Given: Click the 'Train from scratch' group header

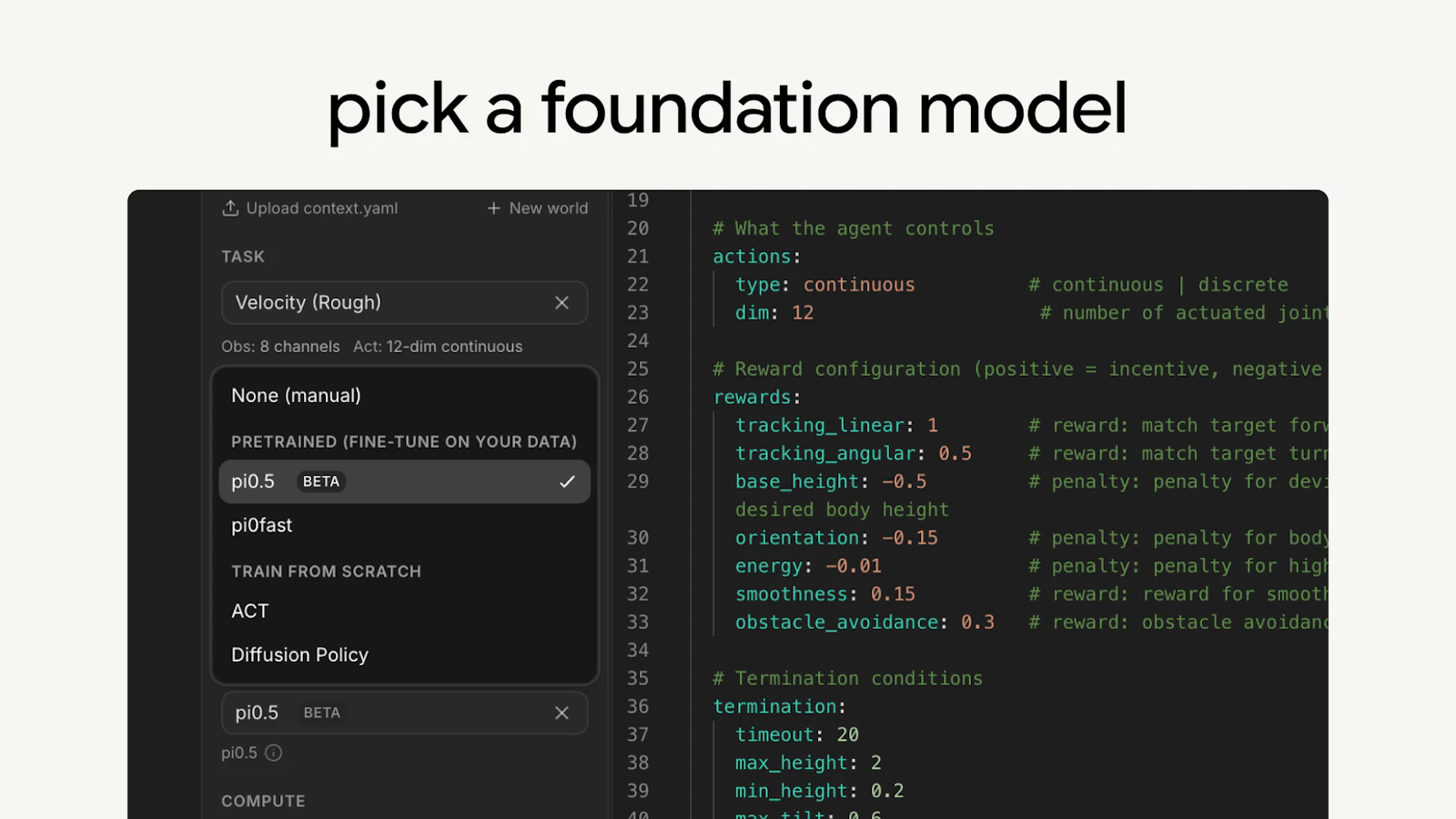Looking at the screenshot, I should 326,571.
